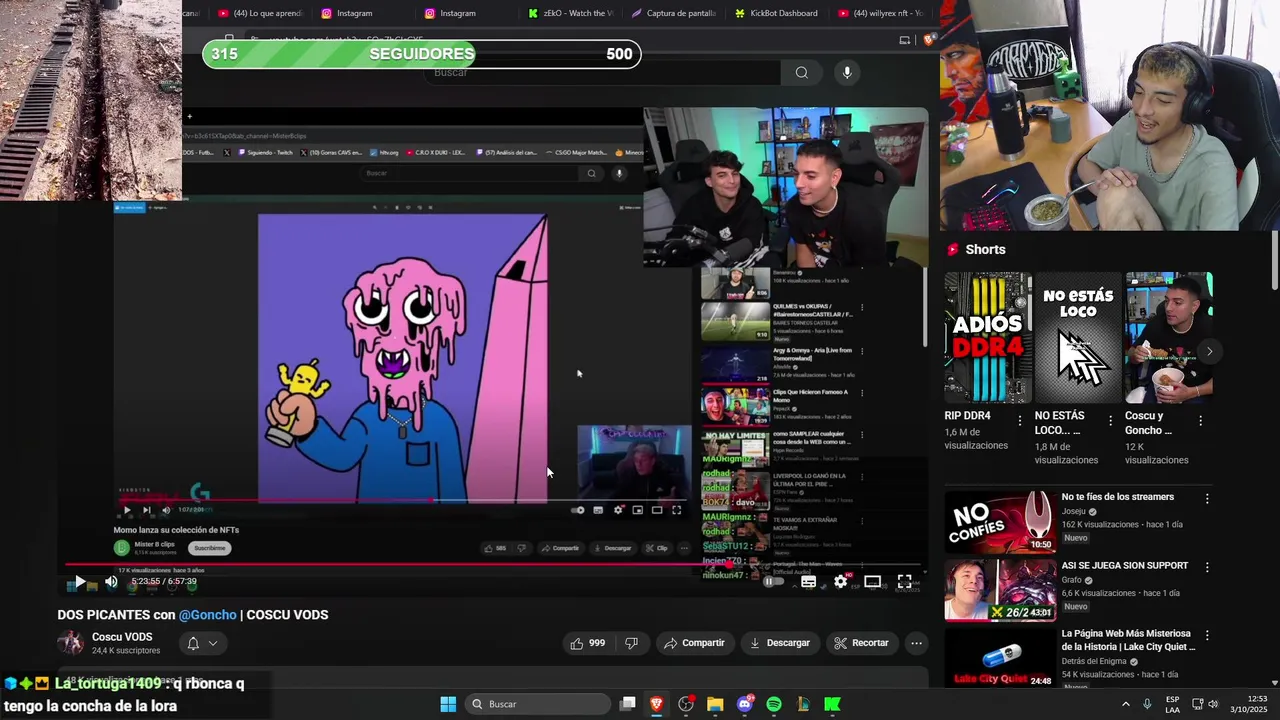The width and height of the screenshot is (1280, 720).
Task: Start voice search with microphone icon
Action: tap(847, 72)
